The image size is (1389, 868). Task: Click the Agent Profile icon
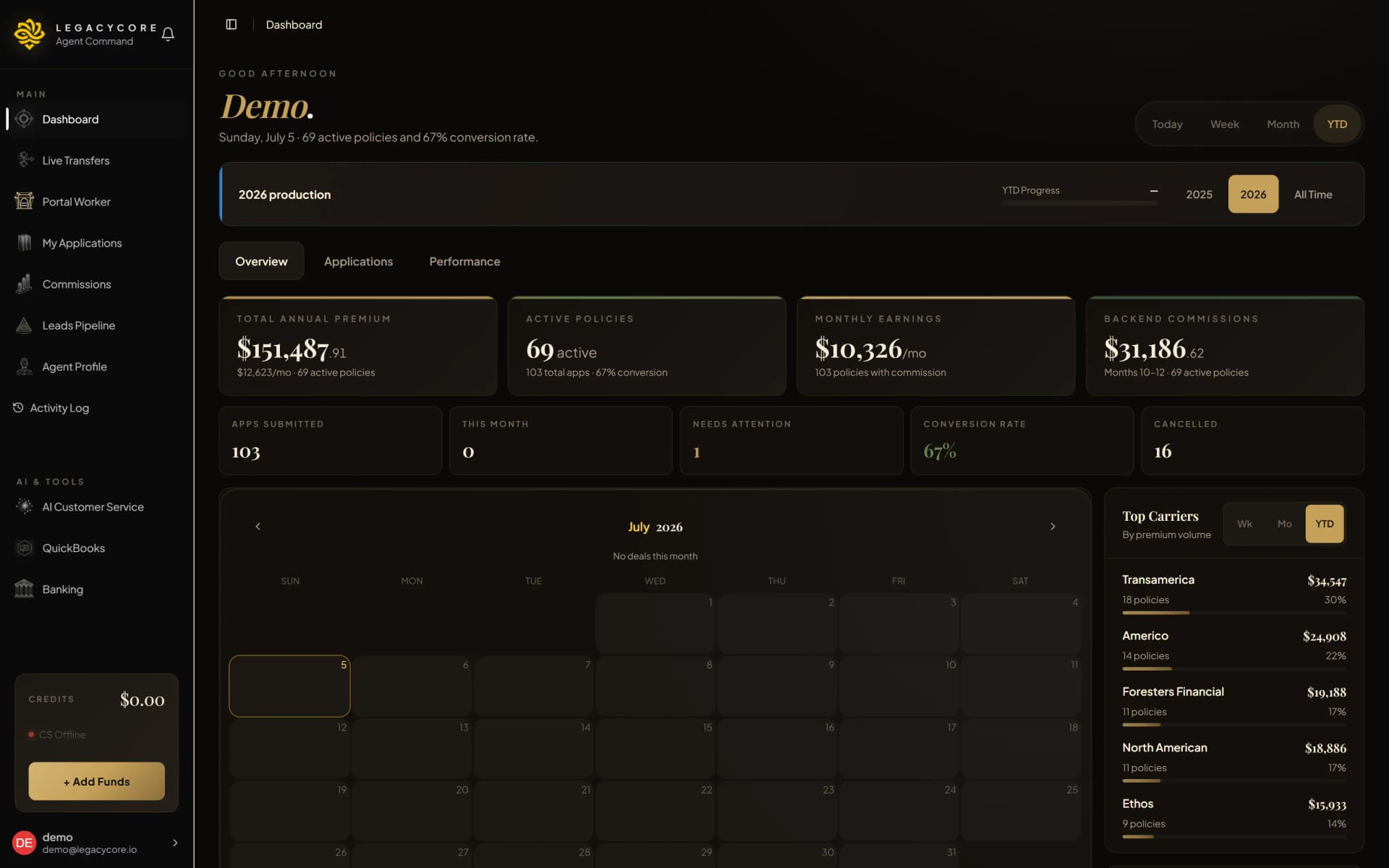(x=24, y=366)
